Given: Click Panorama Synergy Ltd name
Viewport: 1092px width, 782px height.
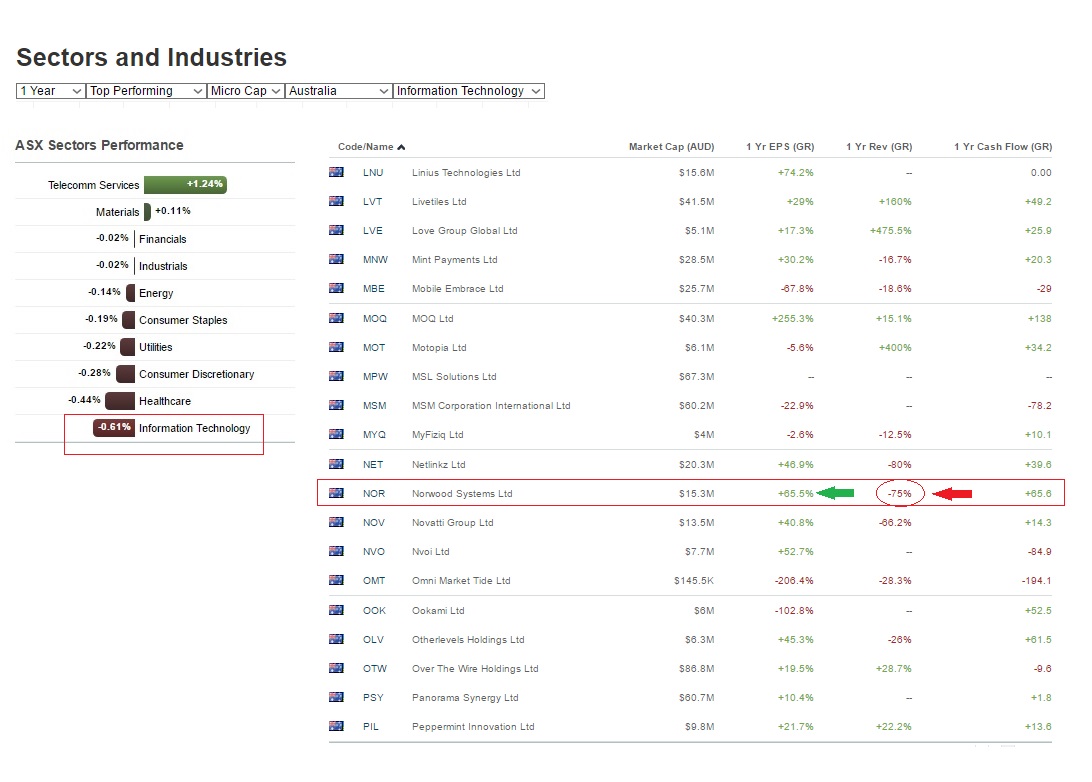Looking at the screenshot, I should tap(465, 698).
